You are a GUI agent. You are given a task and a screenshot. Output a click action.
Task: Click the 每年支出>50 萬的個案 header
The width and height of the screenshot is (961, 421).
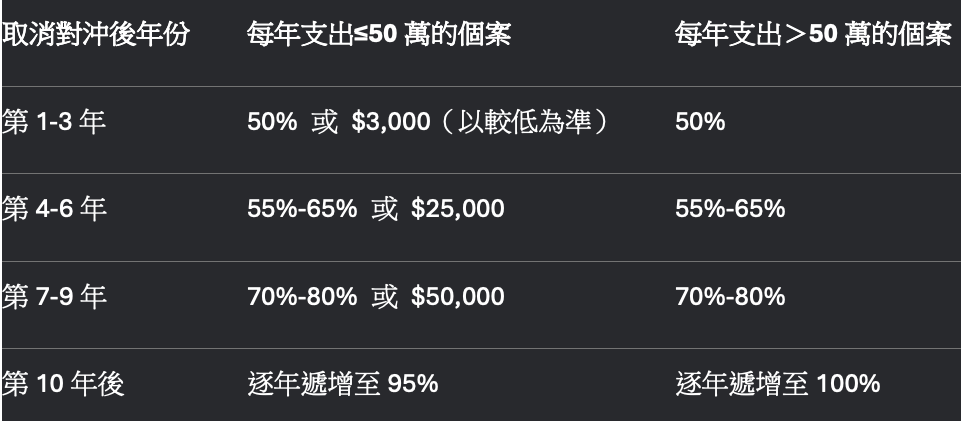[813, 36]
